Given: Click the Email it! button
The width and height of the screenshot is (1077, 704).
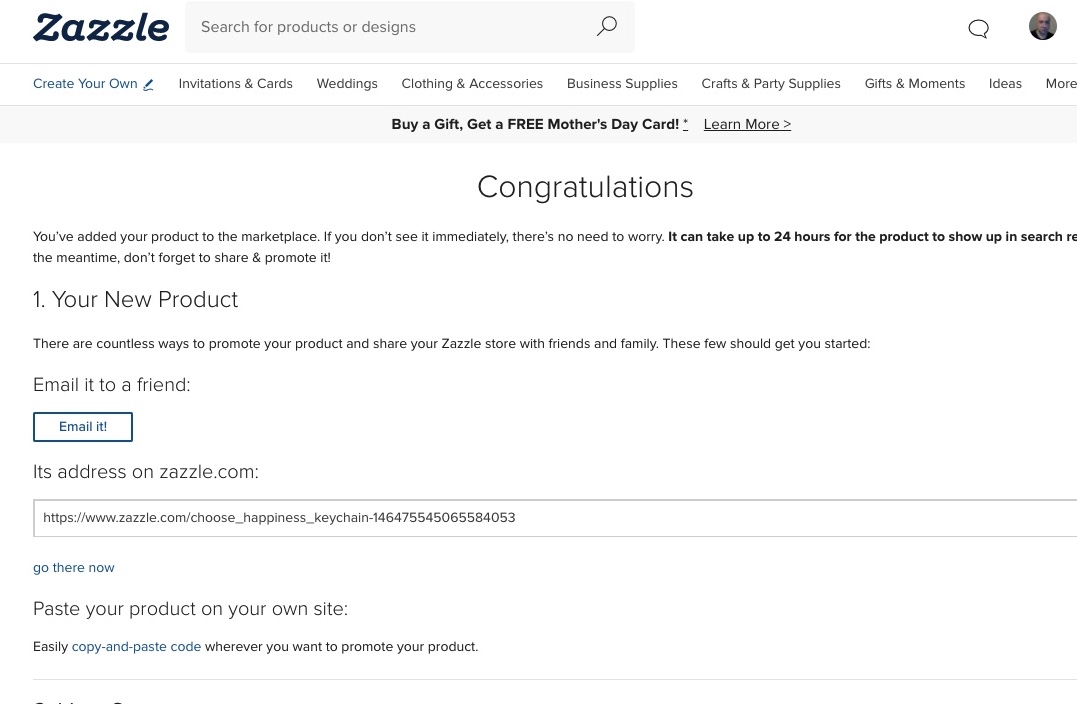Looking at the screenshot, I should 83,427.
